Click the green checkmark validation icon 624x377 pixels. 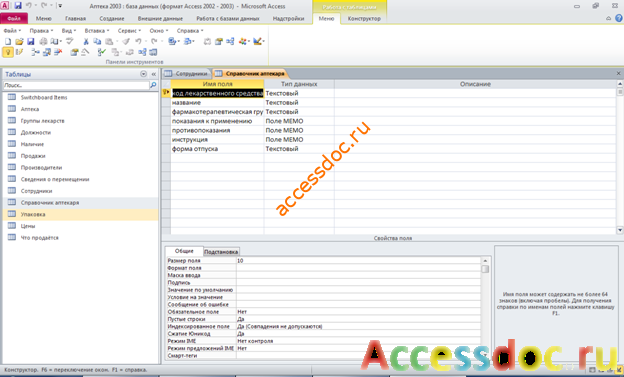102,52
